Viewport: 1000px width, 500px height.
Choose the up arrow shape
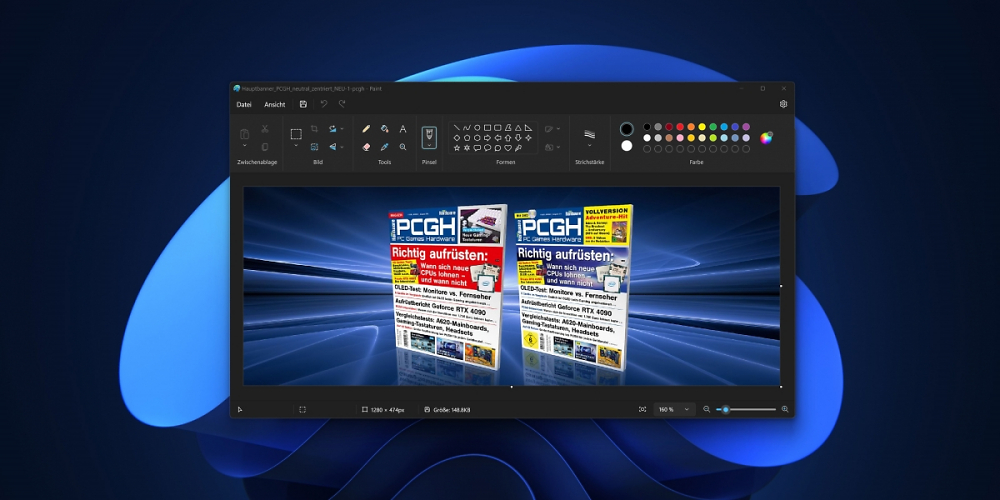pyautogui.click(x=508, y=138)
